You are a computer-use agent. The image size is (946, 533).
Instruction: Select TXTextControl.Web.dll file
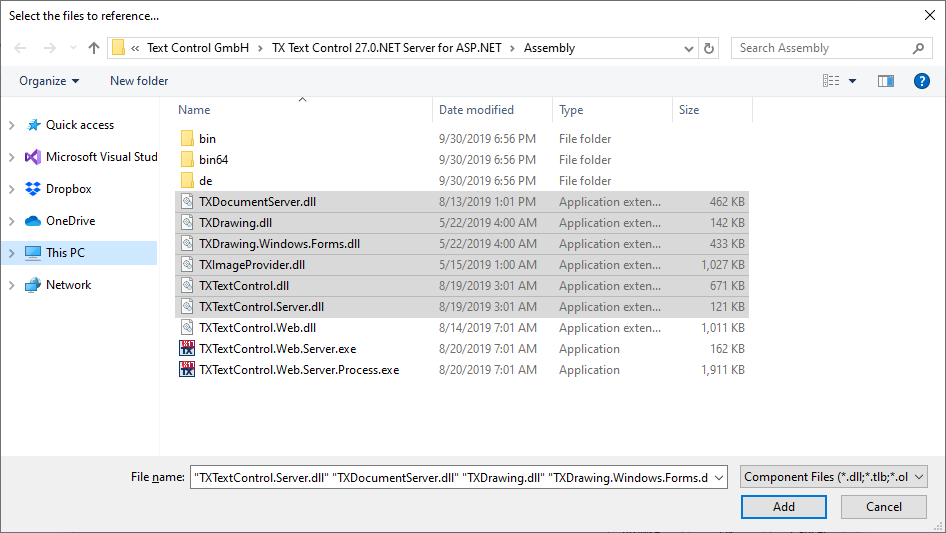(x=462, y=328)
